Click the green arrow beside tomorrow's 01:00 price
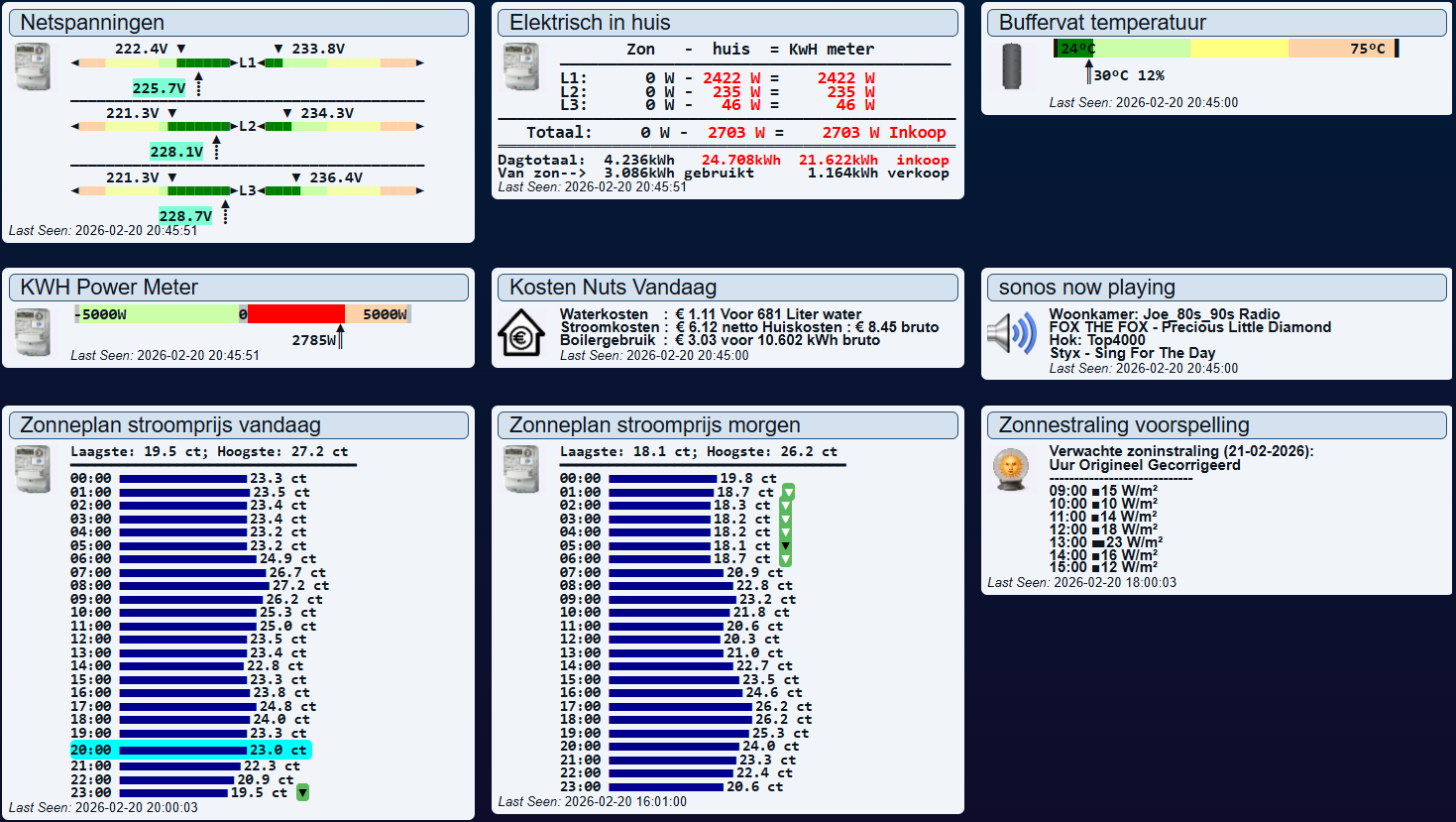 point(788,492)
